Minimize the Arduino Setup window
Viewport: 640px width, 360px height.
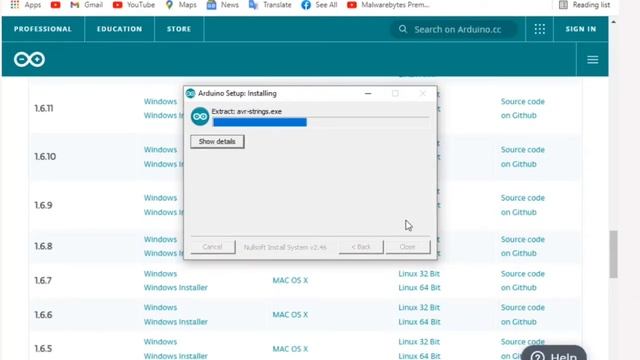(368, 93)
